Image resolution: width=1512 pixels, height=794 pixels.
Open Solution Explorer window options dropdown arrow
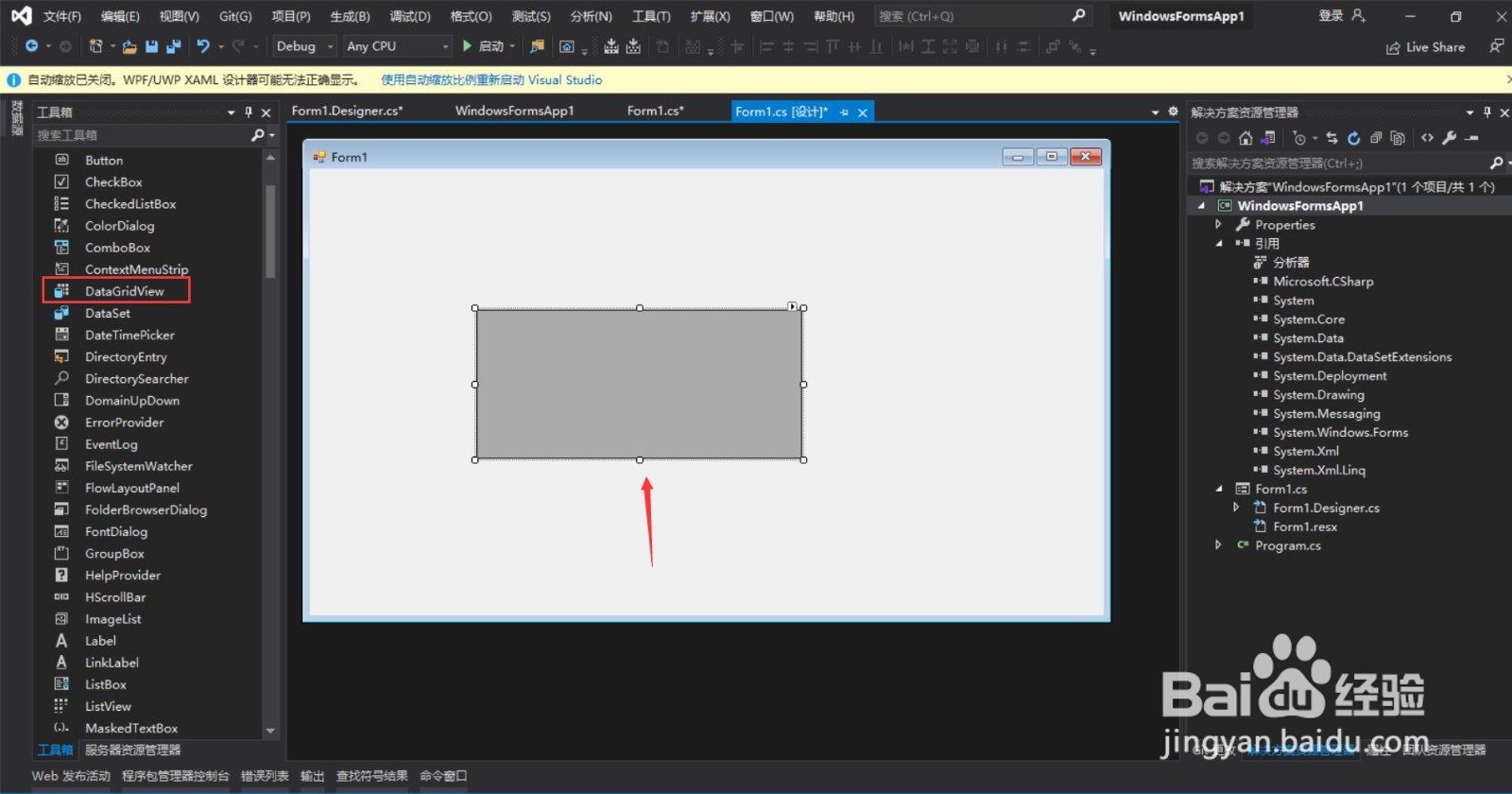1469,112
